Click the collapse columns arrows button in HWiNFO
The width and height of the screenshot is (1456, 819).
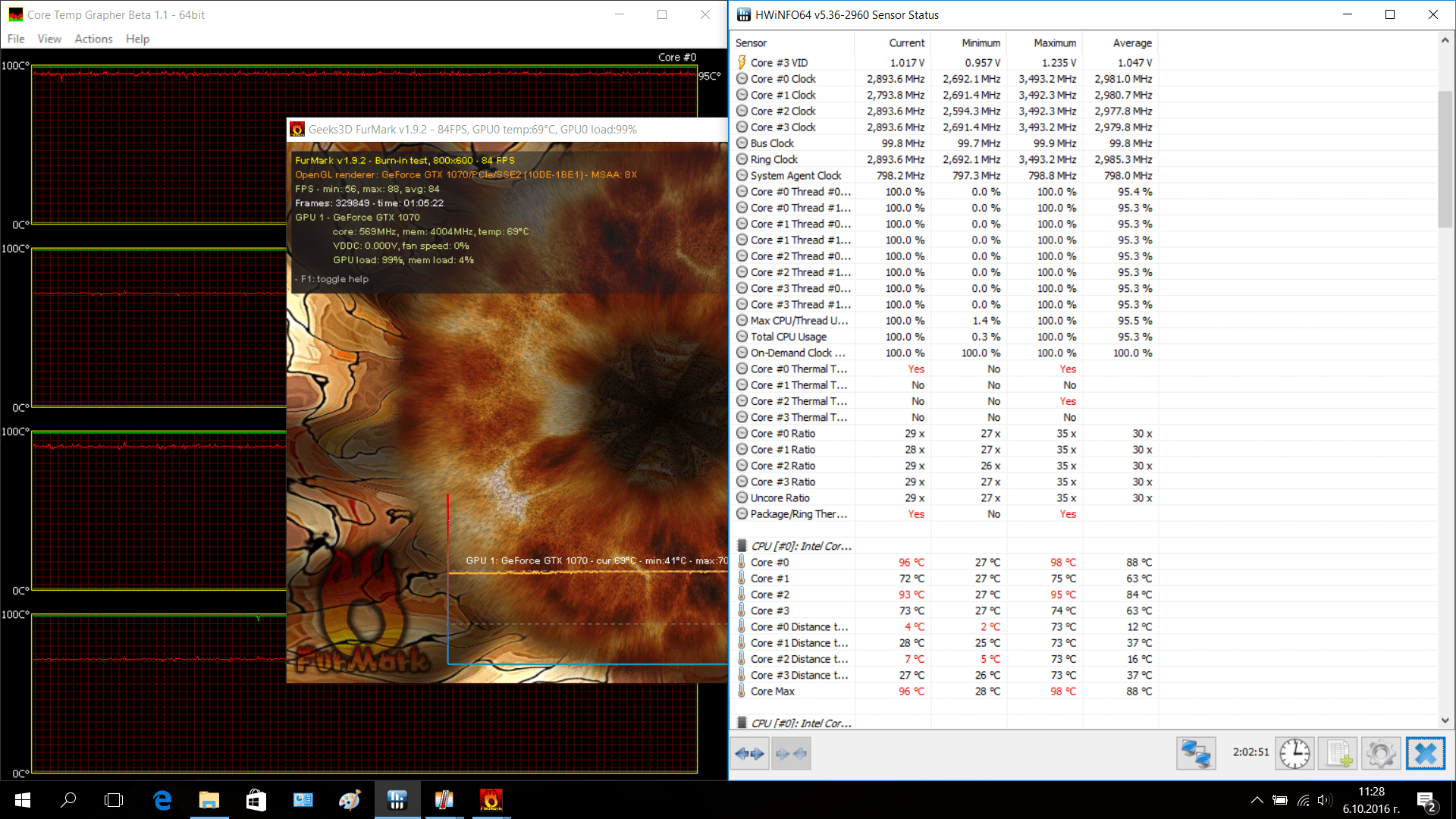pyautogui.click(x=791, y=754)
